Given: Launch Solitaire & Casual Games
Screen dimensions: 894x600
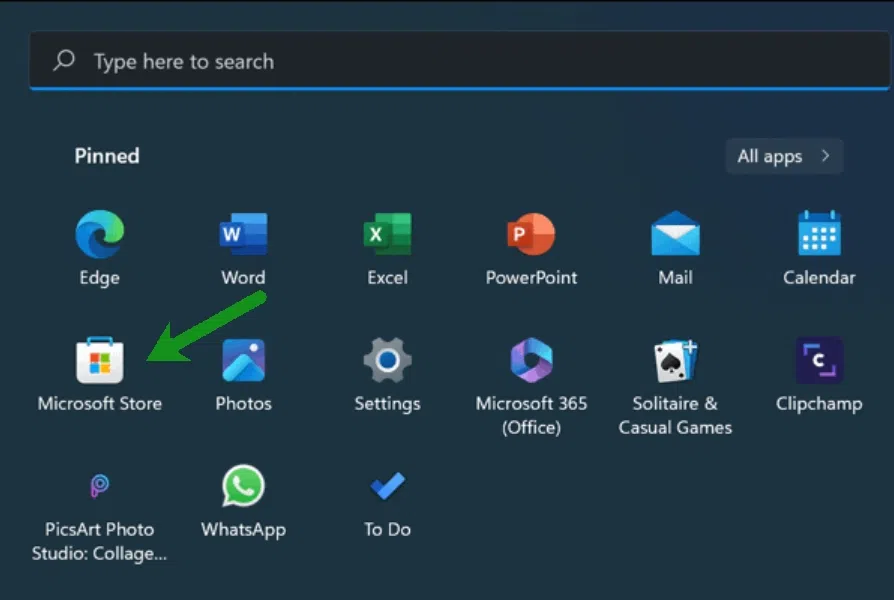Looking at the screenshot, I should click(676, 360).
